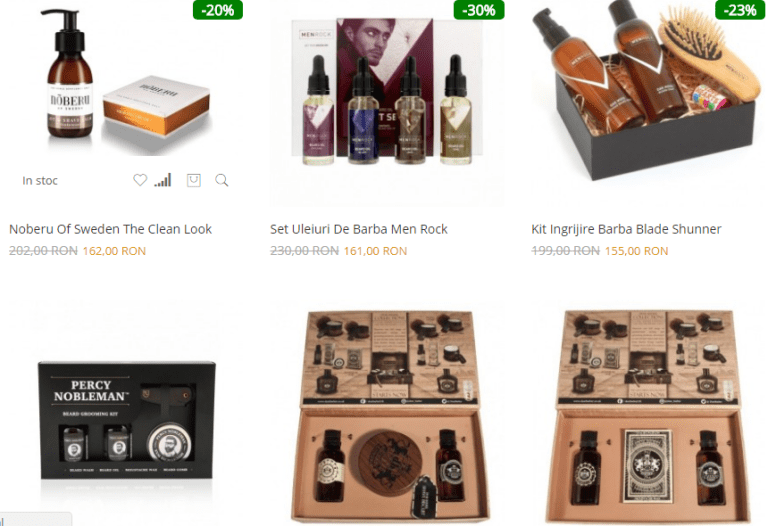Click the -23% discount badge

pos(740,10)
